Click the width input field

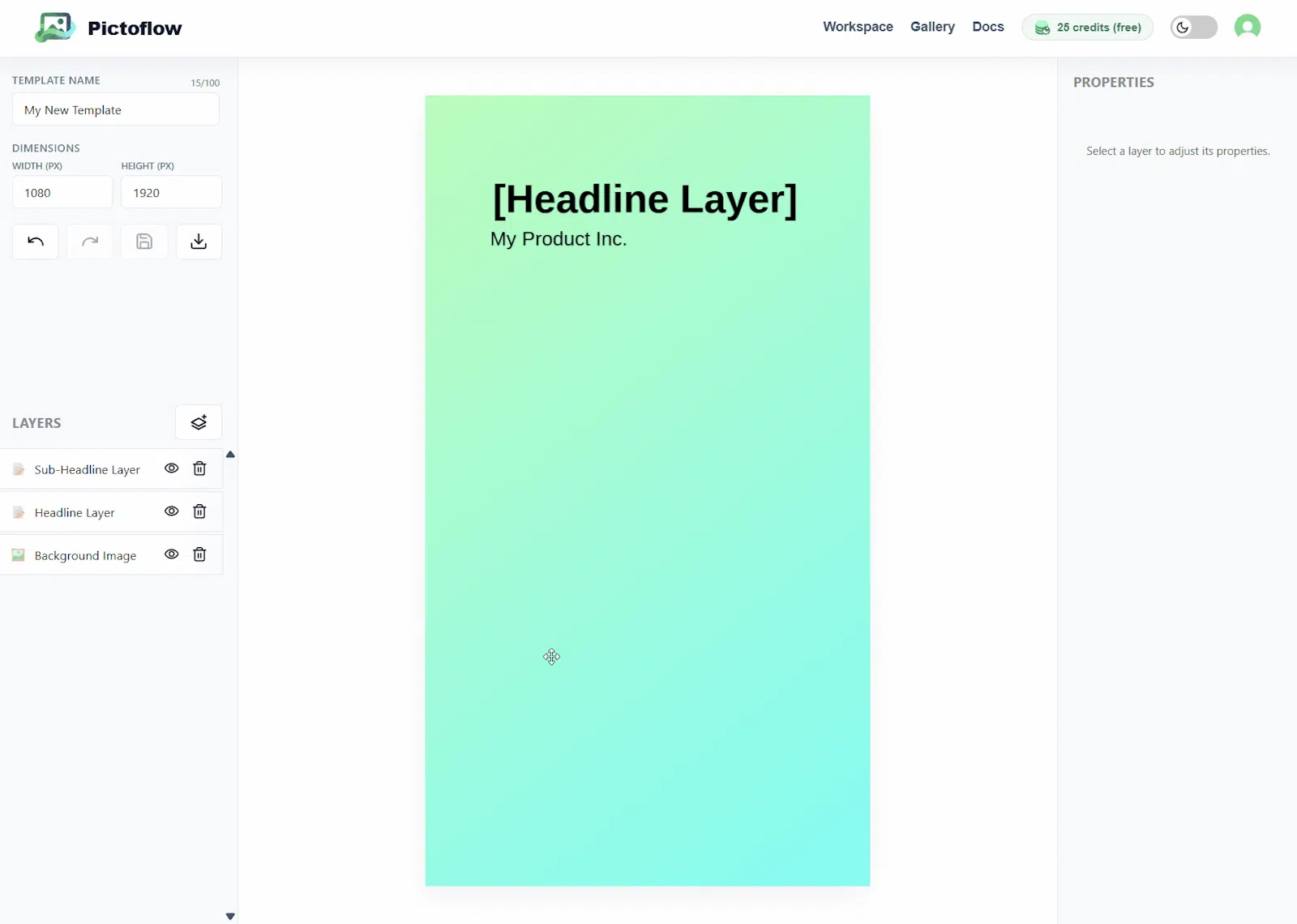[62, 193]
